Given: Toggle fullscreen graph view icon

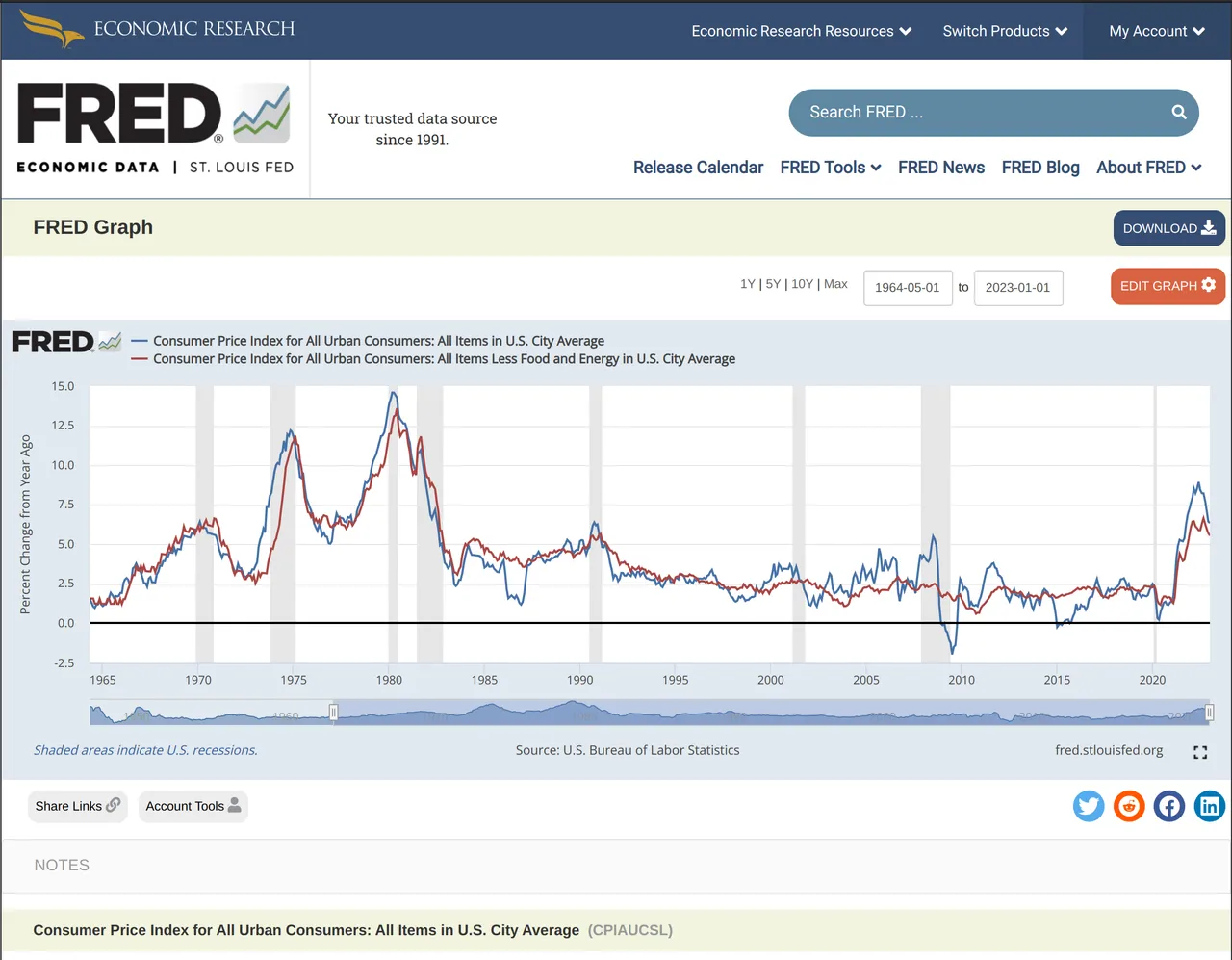Looking at the screenshot, I should tap(1200, 752).
